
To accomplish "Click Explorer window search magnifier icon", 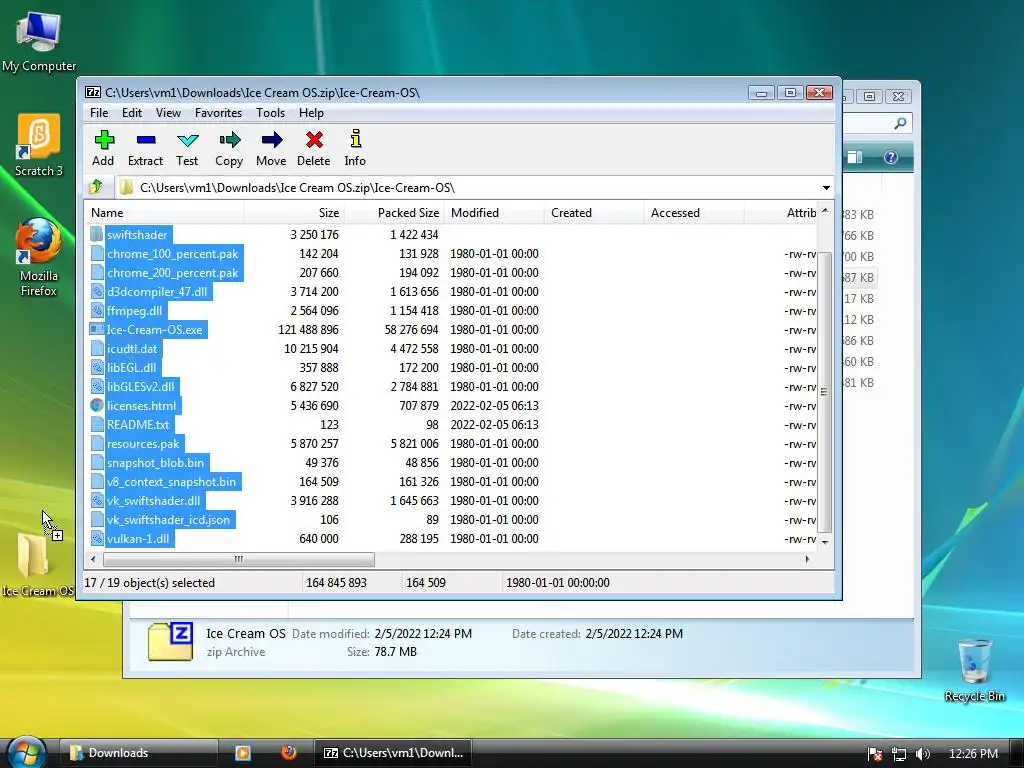I will pyautogui.click(x=901, y=123).
